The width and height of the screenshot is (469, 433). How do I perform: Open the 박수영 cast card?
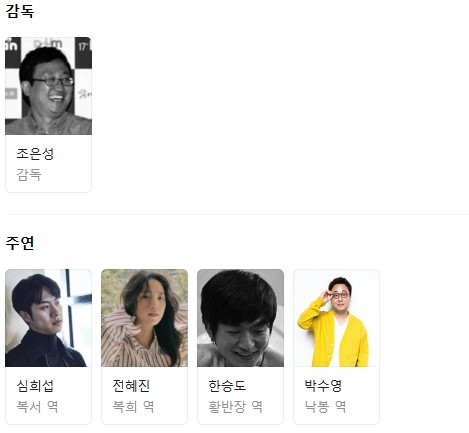[x=336, y=347]
